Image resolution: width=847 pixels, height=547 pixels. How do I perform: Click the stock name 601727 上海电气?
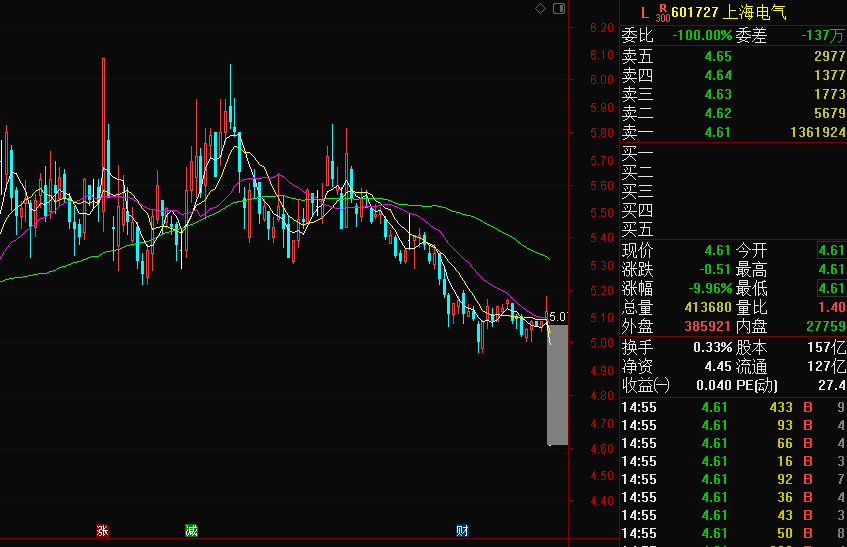(x=729, y=12)
